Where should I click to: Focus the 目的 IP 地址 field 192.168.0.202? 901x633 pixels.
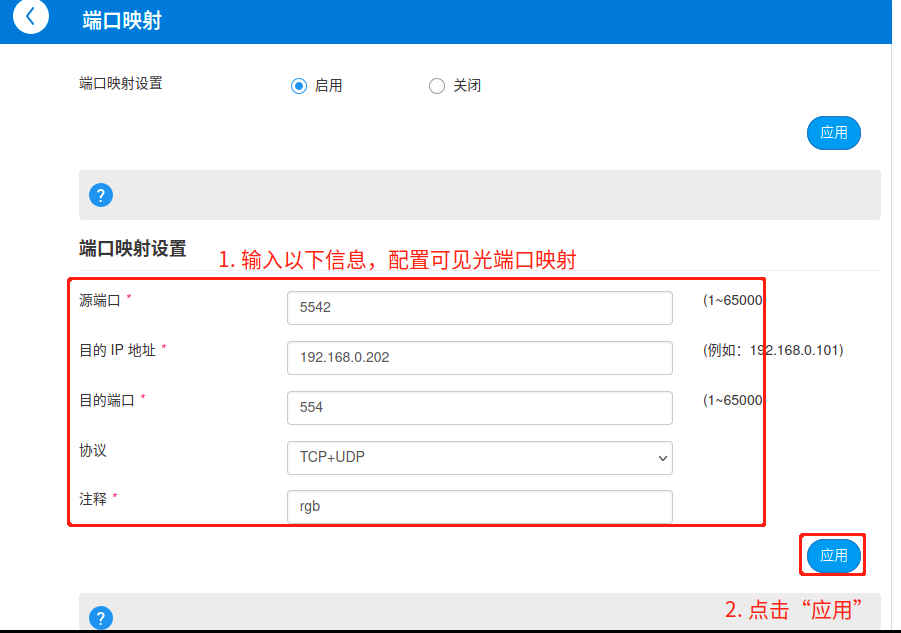click(479, 358)
